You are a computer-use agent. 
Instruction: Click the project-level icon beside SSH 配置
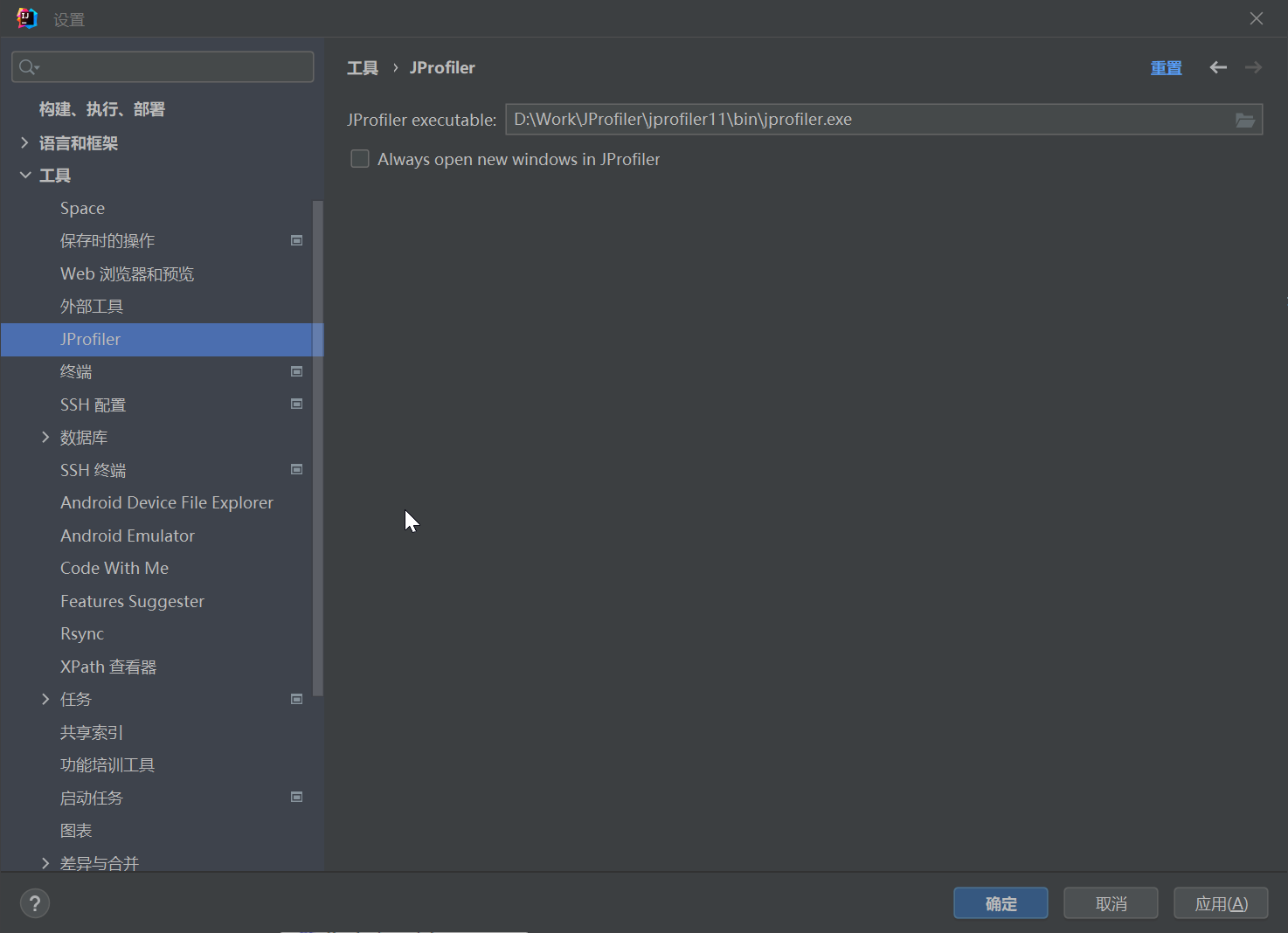[x=297, y=404]
